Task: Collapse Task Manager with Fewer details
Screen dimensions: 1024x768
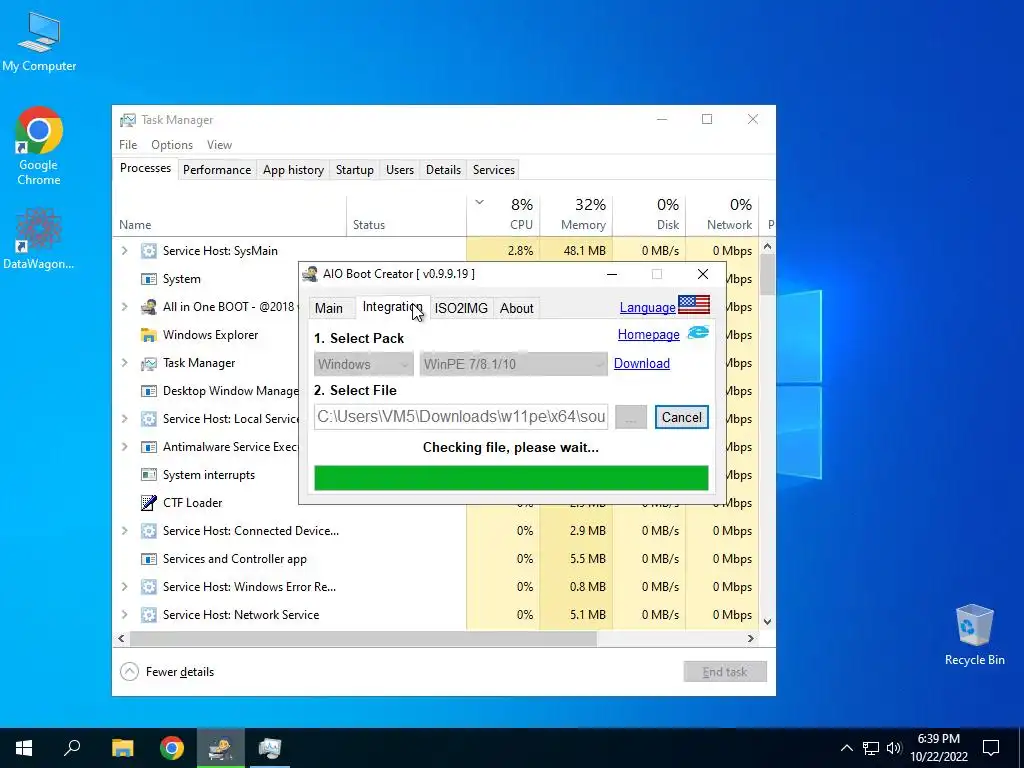Action: click(167, 671)
